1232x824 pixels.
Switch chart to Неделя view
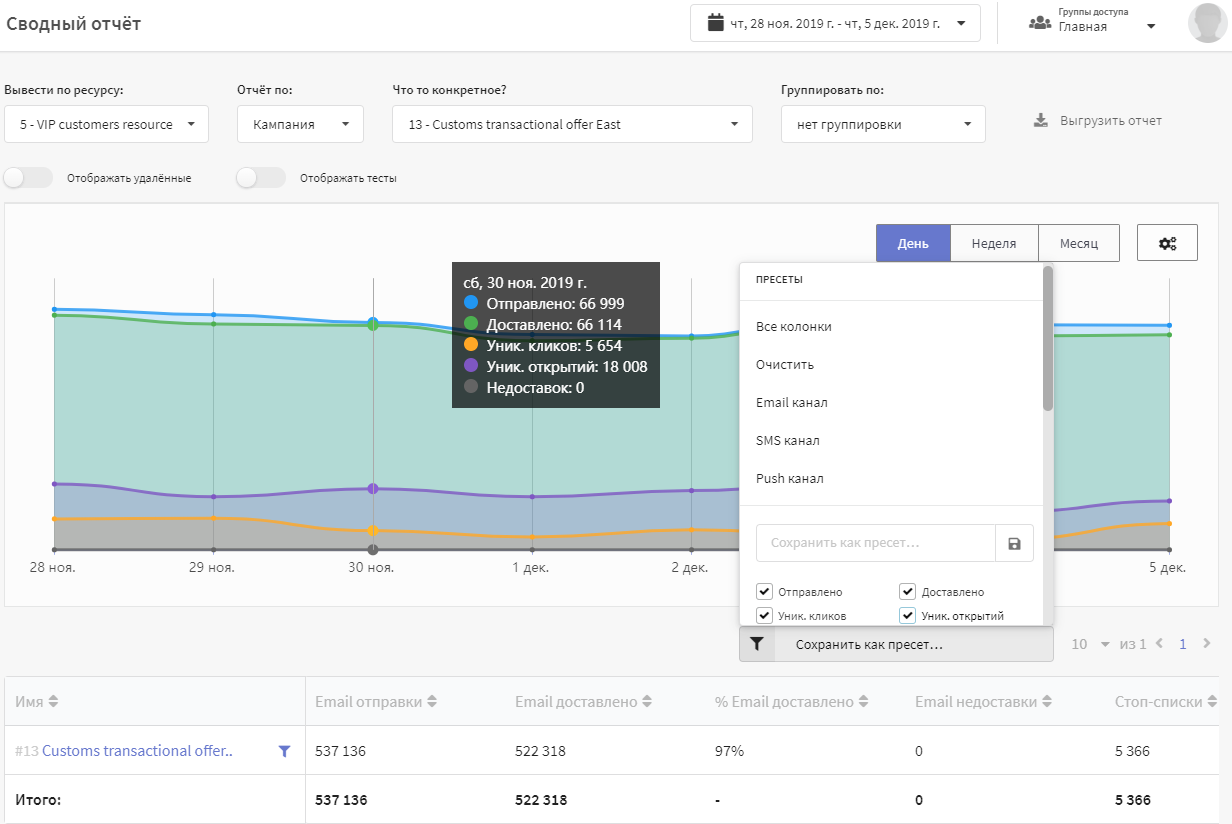(x=993, y=243)
